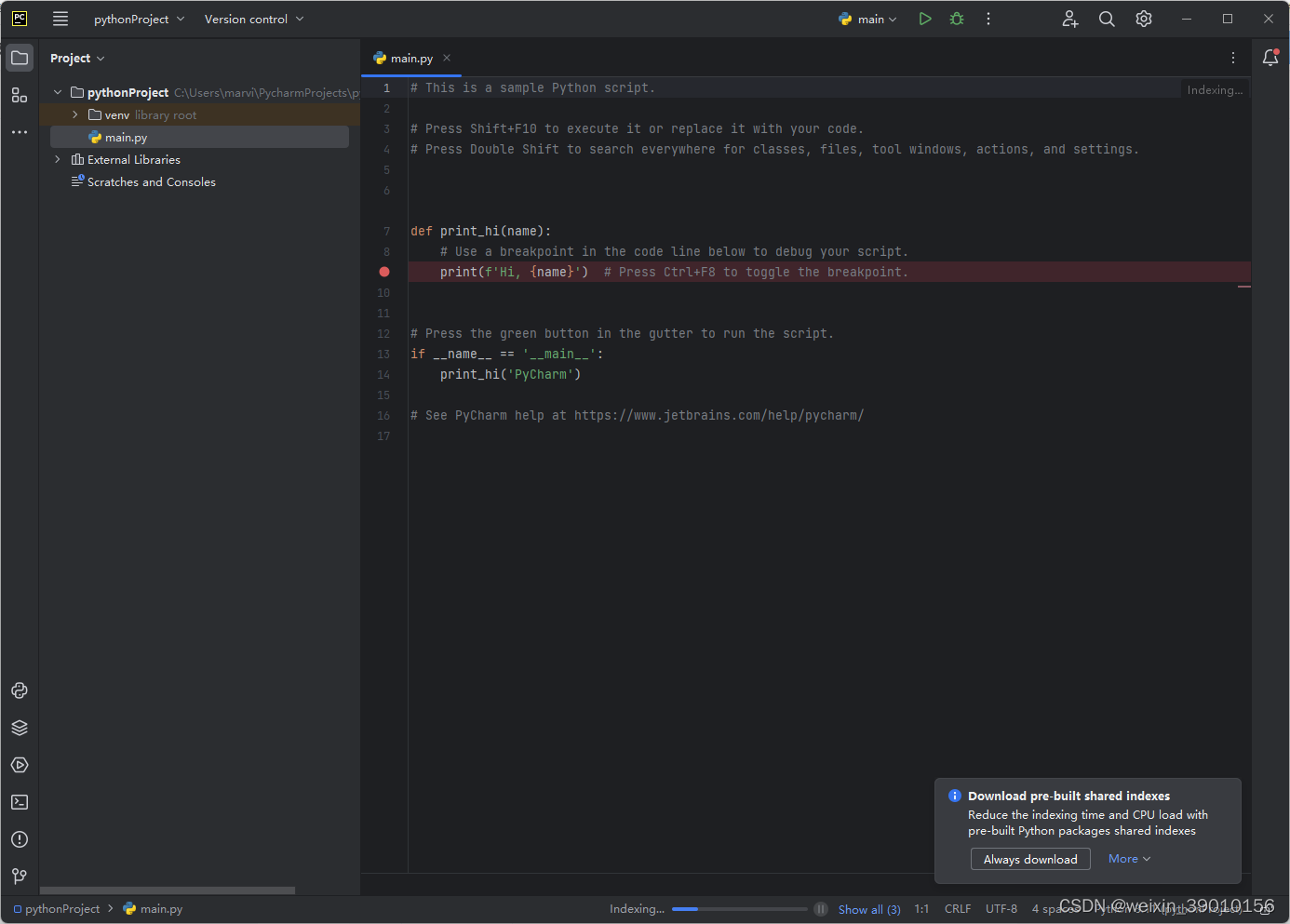Image resolution: width=1290 pixels, height=924 pixels.
Task: Expand the External Libraries node
Action: tap(57, 159)
